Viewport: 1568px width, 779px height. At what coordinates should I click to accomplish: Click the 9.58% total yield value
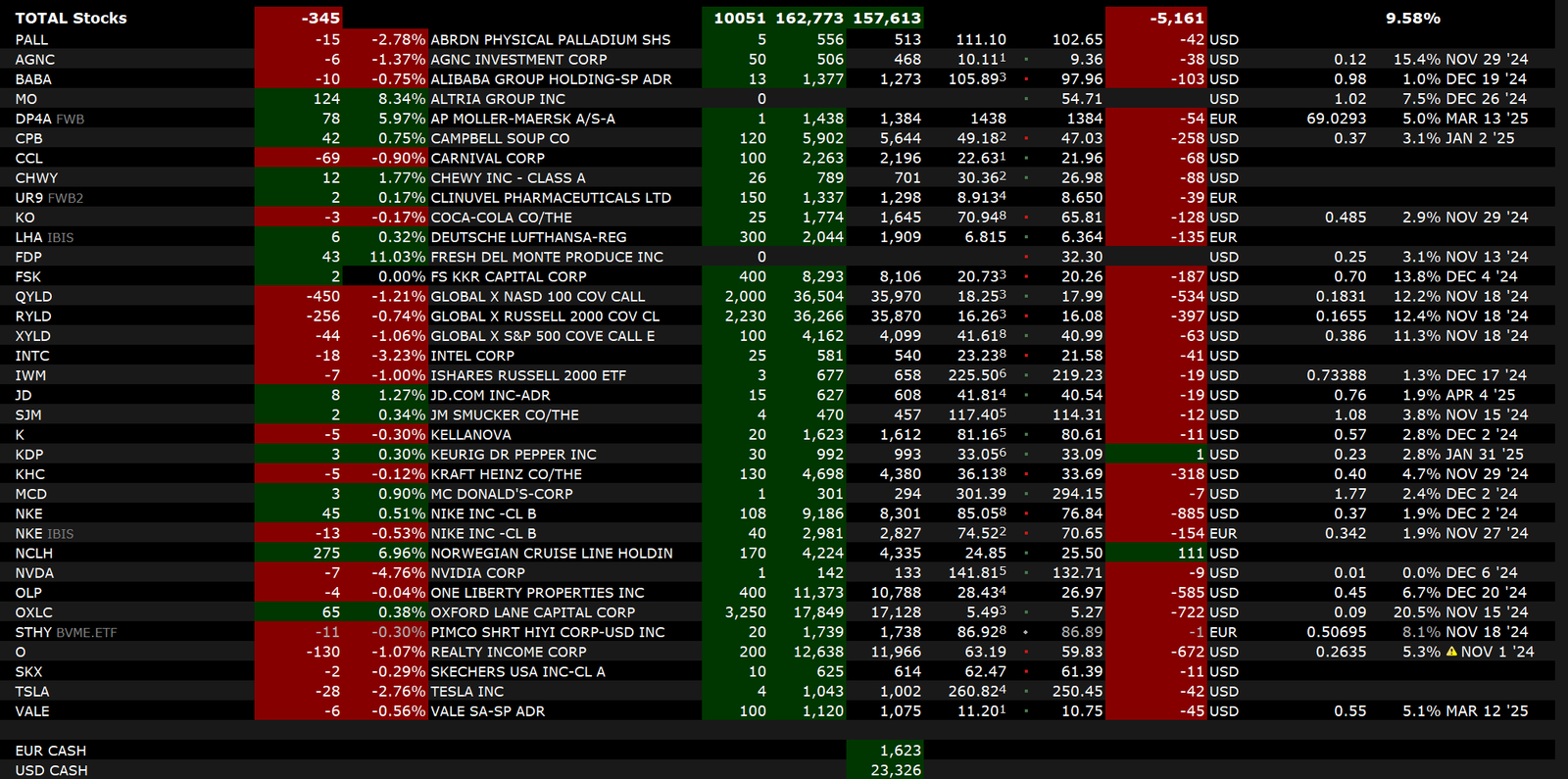(1412, 19)
